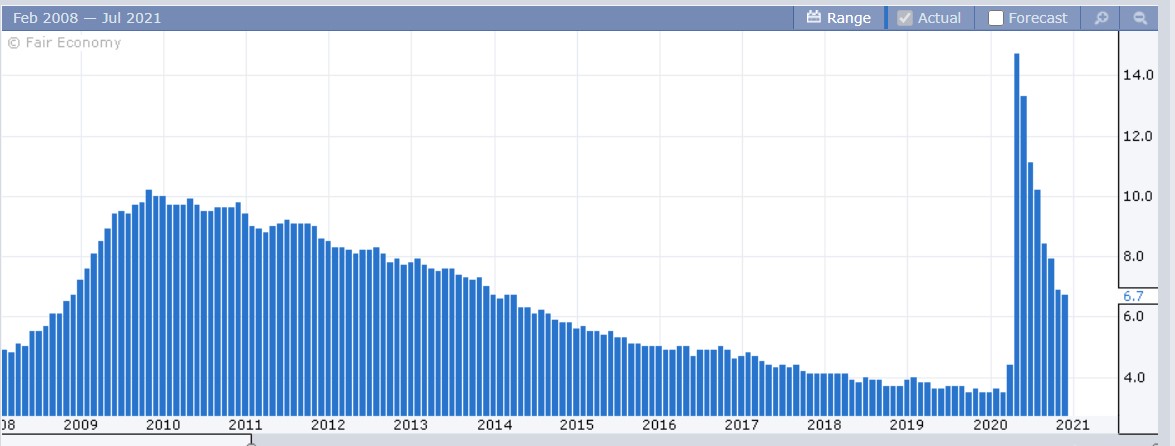The image size is (1175, 446).
Task: Click the last bar at 6.7
Action: point(1065,355)
